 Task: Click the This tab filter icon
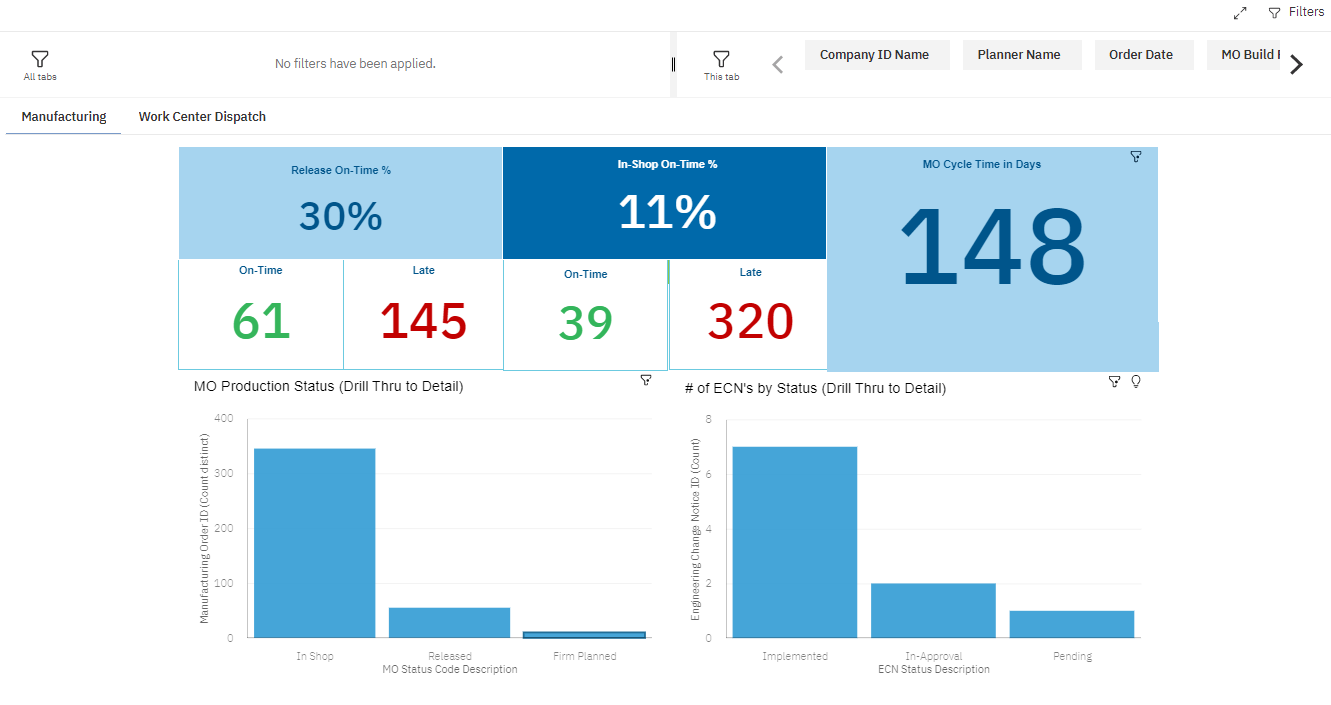click(x=721, y=59)
